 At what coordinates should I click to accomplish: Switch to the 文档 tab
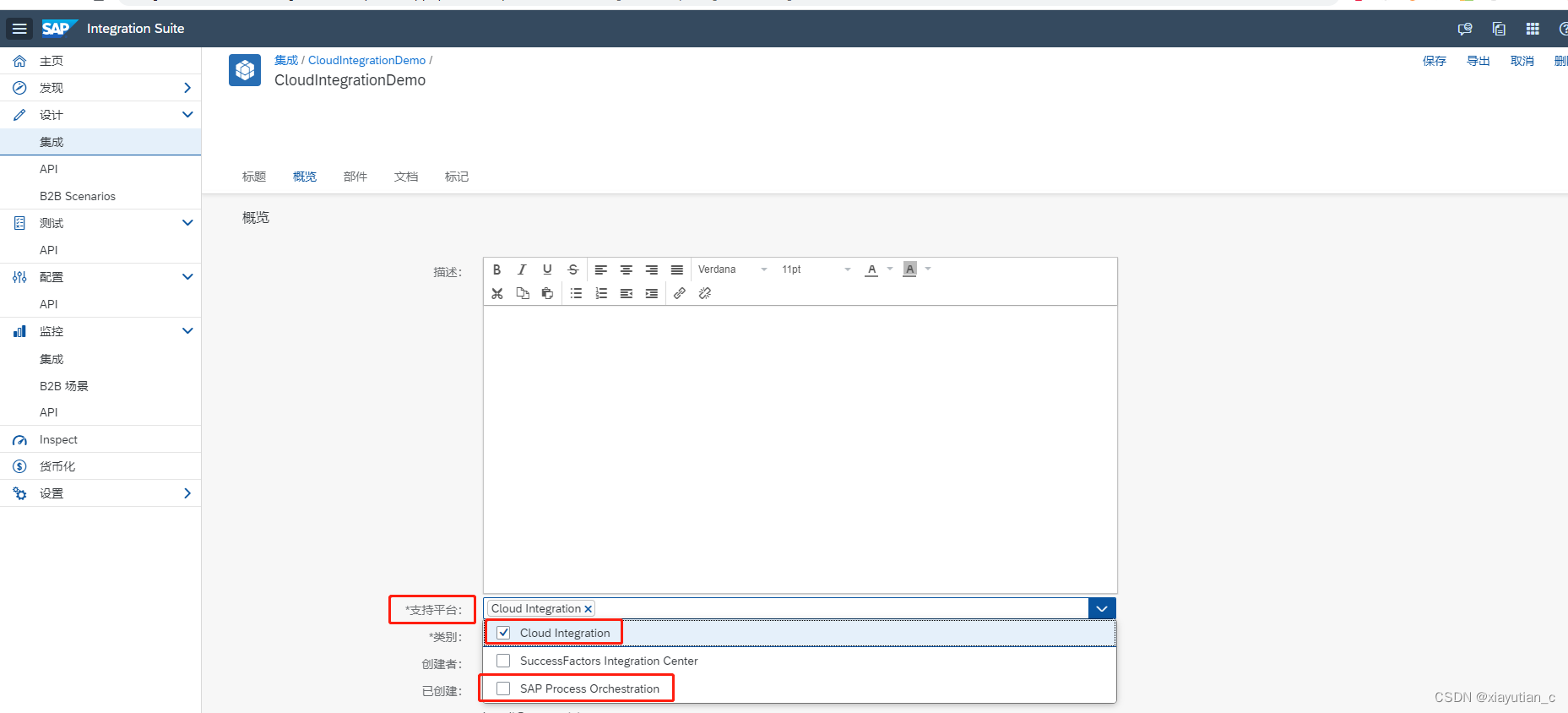click(x=406, y=177)
